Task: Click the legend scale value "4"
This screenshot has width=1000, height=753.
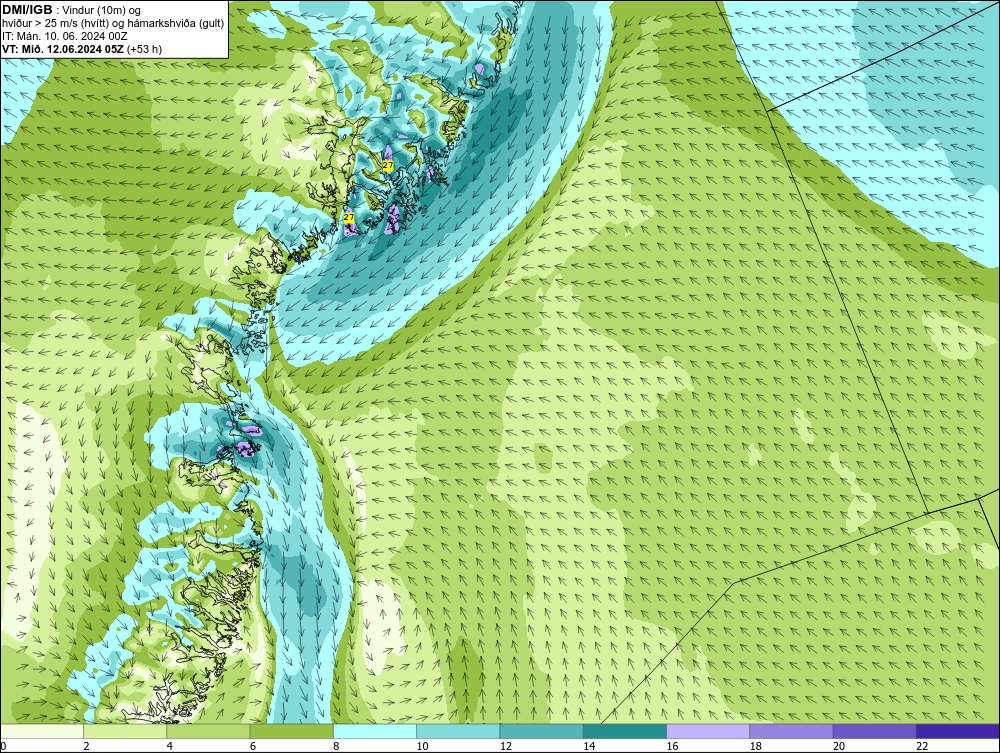Action: 170,746
